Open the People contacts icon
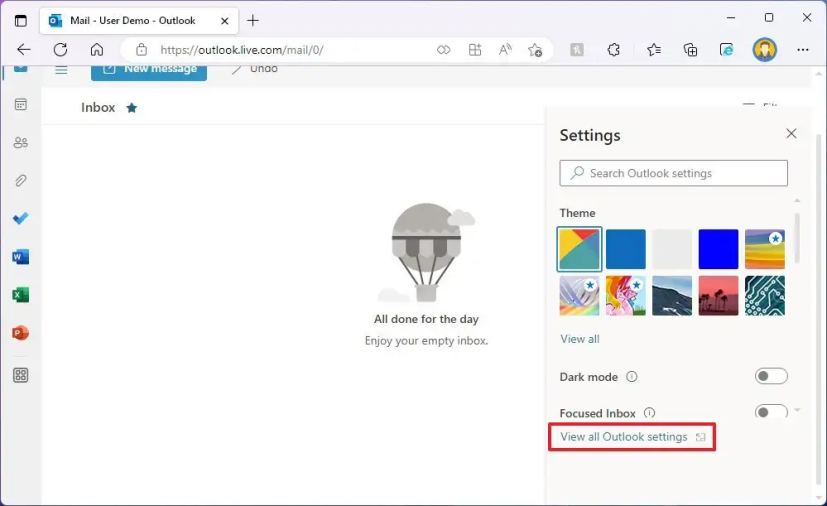This screenshot has height=506, width=827. pyautogui.click(x=21, y=142)
